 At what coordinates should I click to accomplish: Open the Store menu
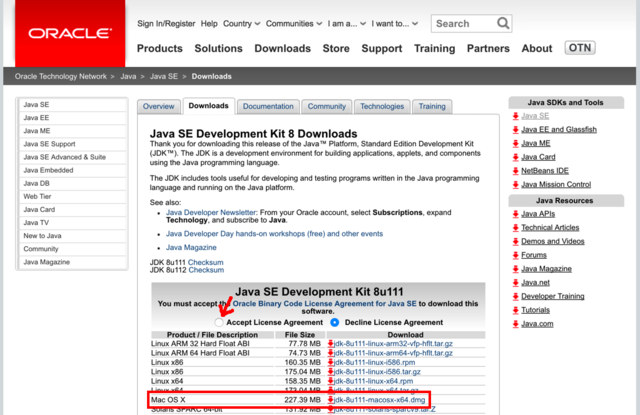336,49
